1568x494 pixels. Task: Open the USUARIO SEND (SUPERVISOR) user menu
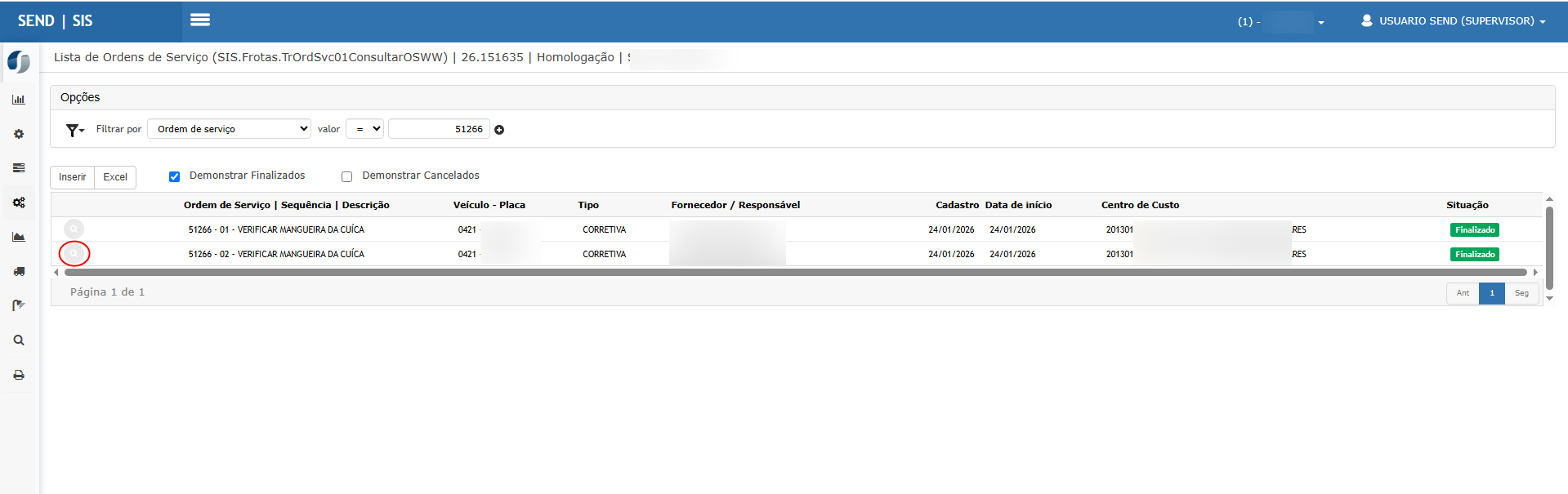coord(1454,21)
